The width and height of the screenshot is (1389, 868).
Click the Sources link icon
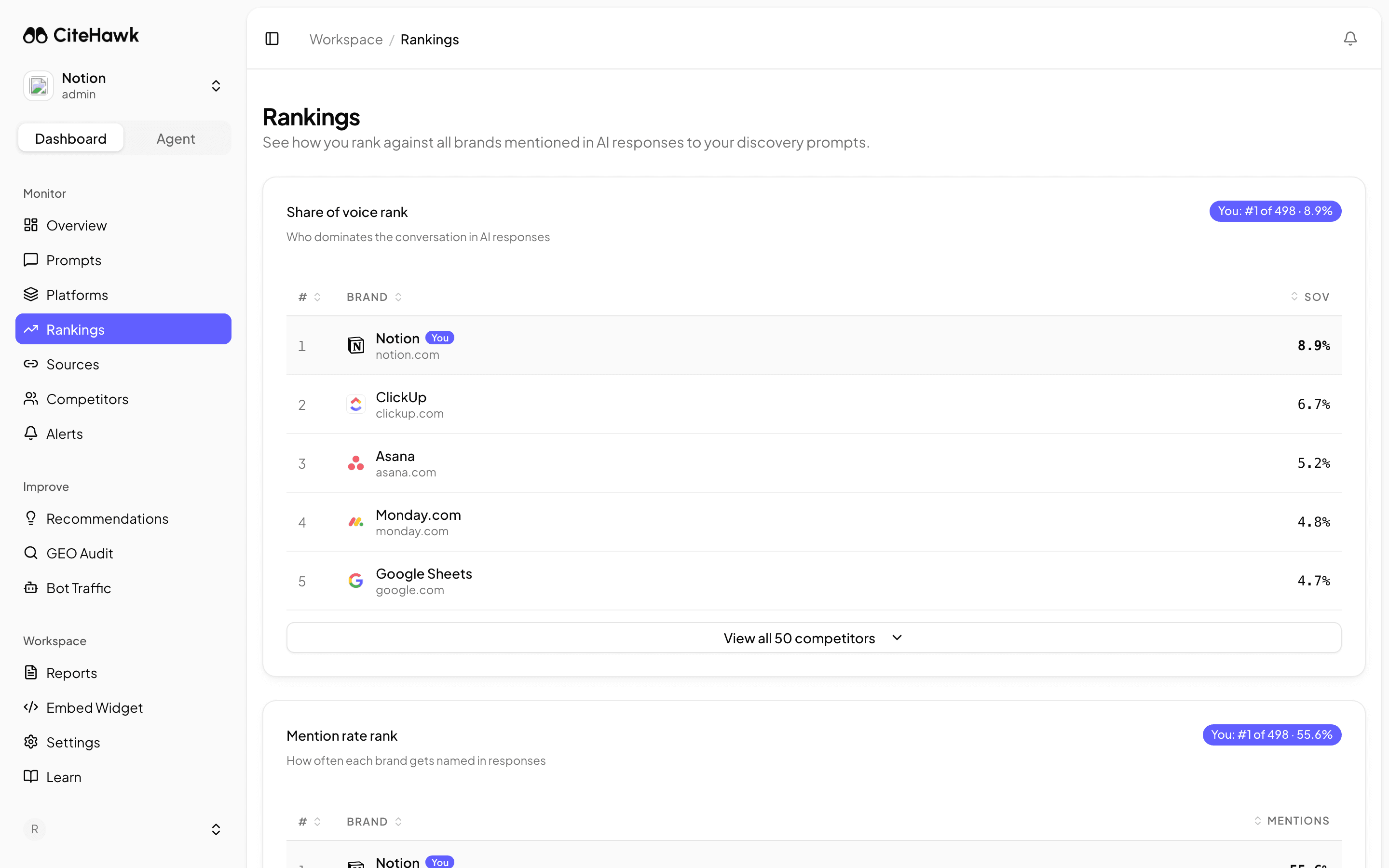[31, 364]
